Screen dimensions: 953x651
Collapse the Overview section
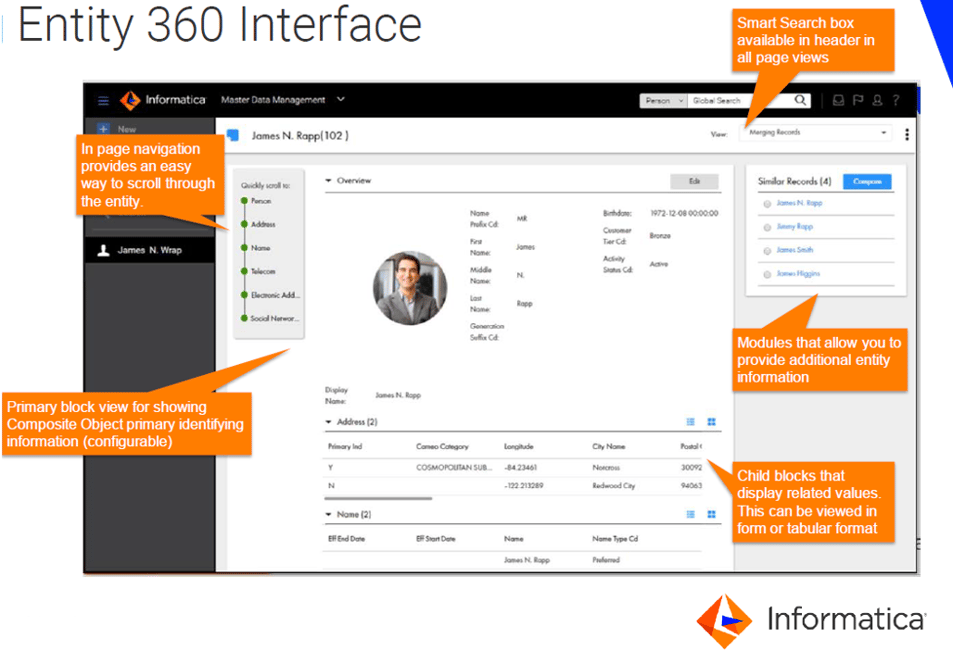(x=329, y=181)
